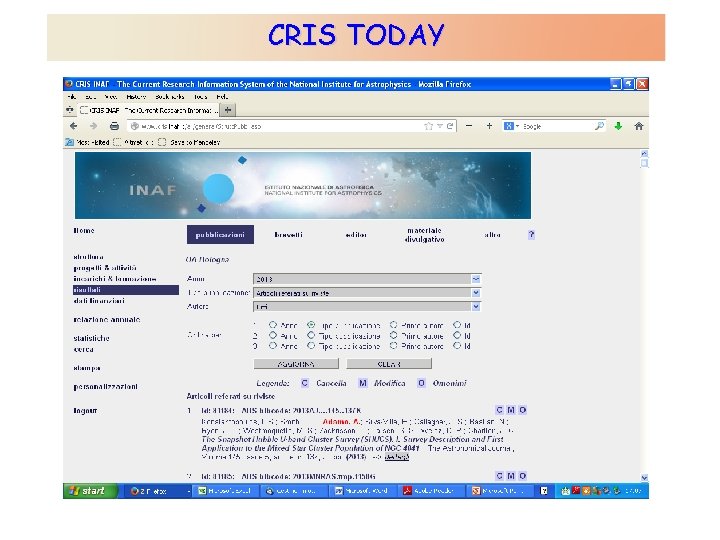Open the History menu
Screen dimensions: 720x540
click(x=136, y=97)
